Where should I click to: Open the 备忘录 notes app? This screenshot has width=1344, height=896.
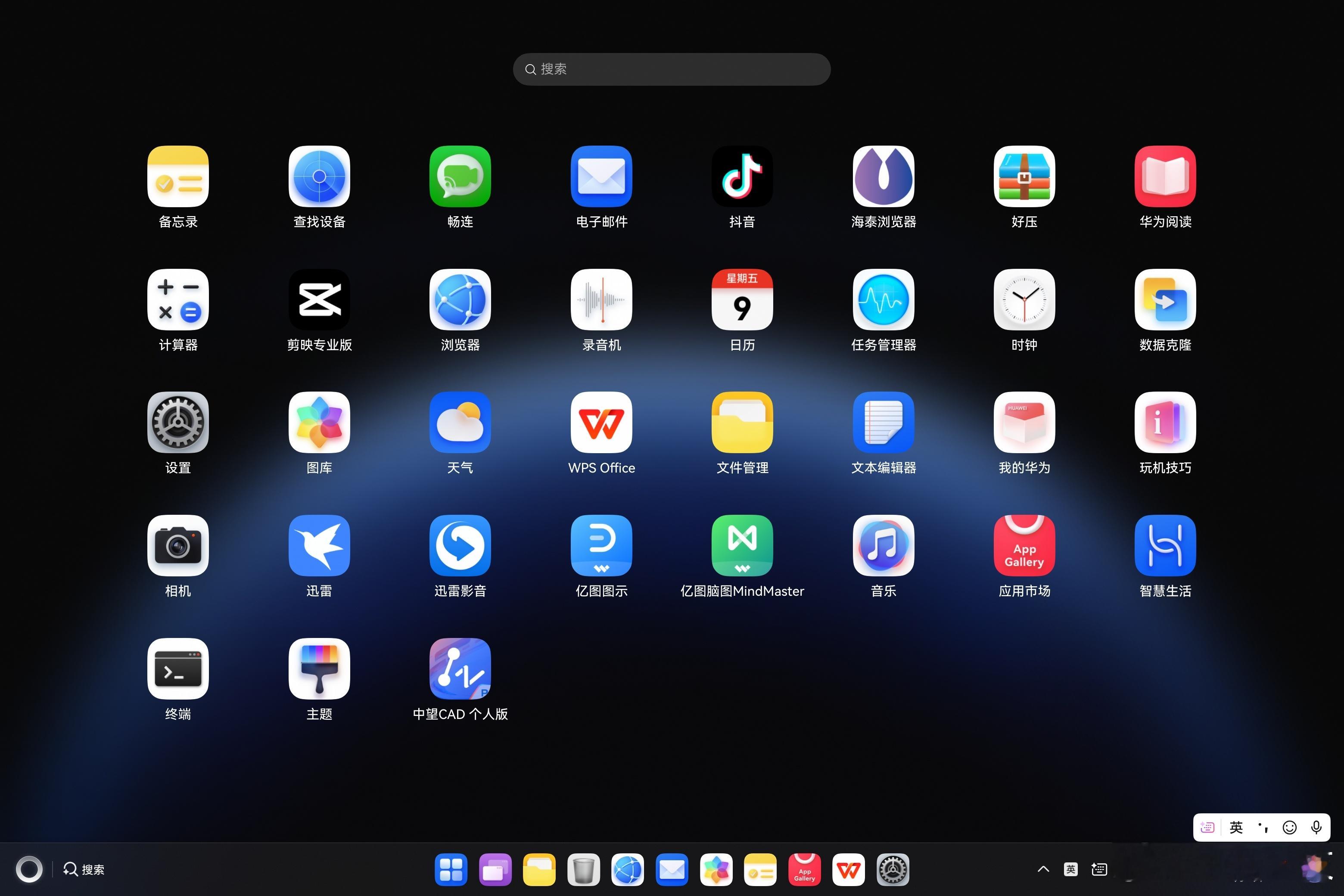point(178,177)
